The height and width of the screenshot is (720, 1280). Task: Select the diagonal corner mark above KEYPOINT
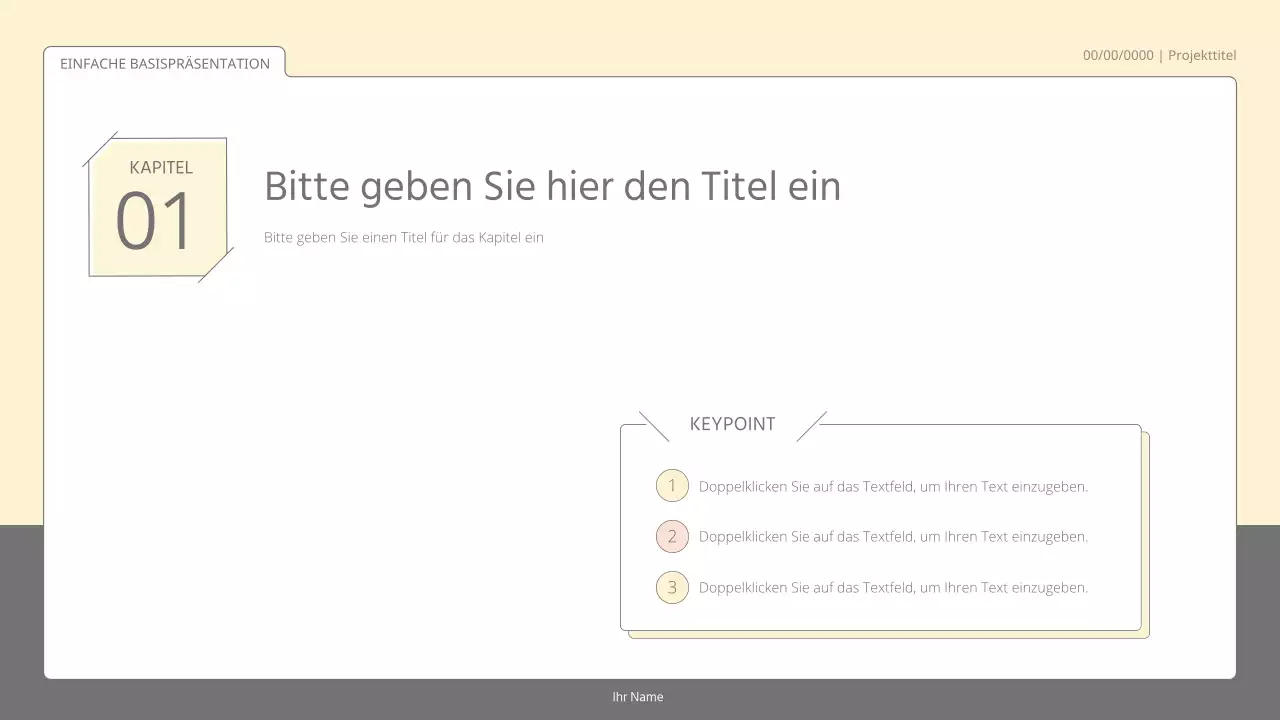pos(652,424)
